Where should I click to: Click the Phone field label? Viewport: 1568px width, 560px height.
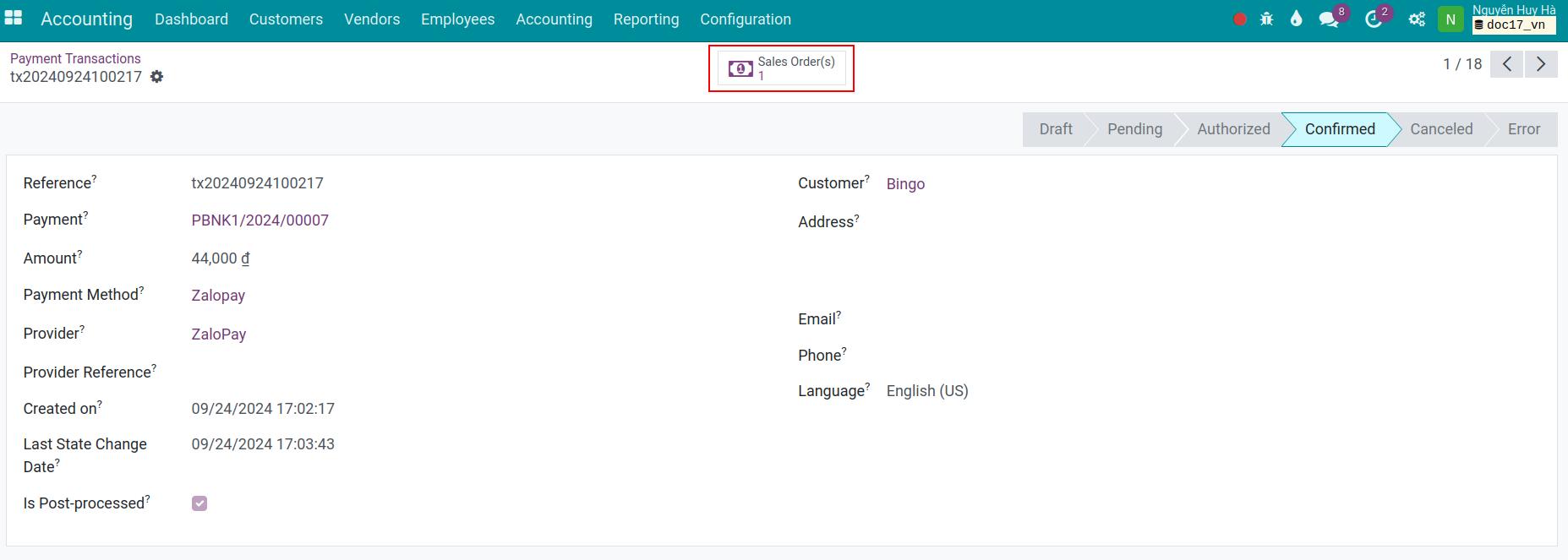(x=822, y=355)
